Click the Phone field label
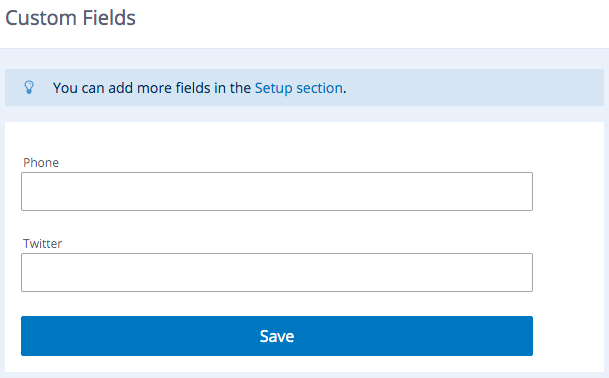This screenshot has height=378, width=609. [41, 162]
